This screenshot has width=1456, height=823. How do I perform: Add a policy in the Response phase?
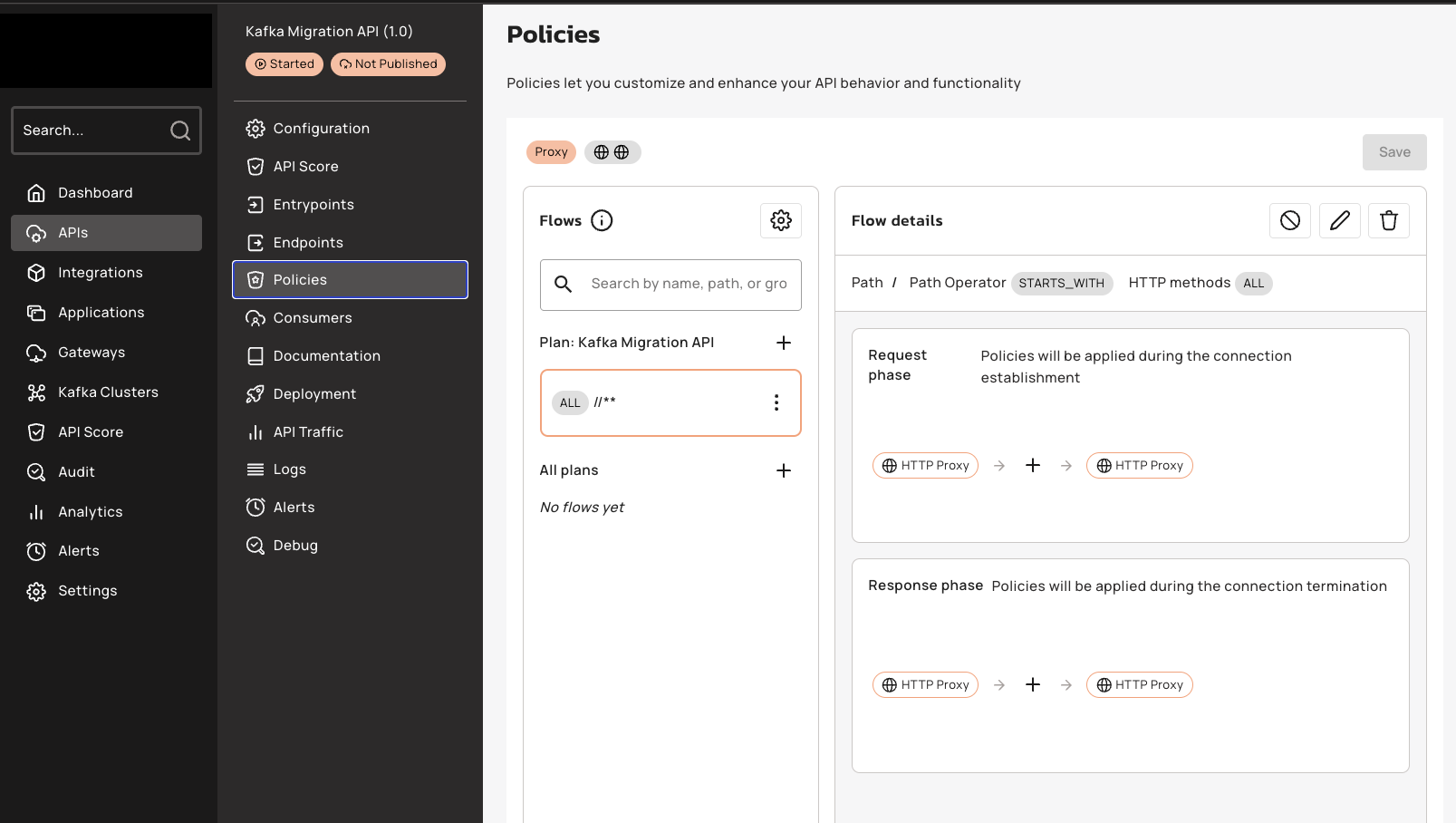point(1033,684)
